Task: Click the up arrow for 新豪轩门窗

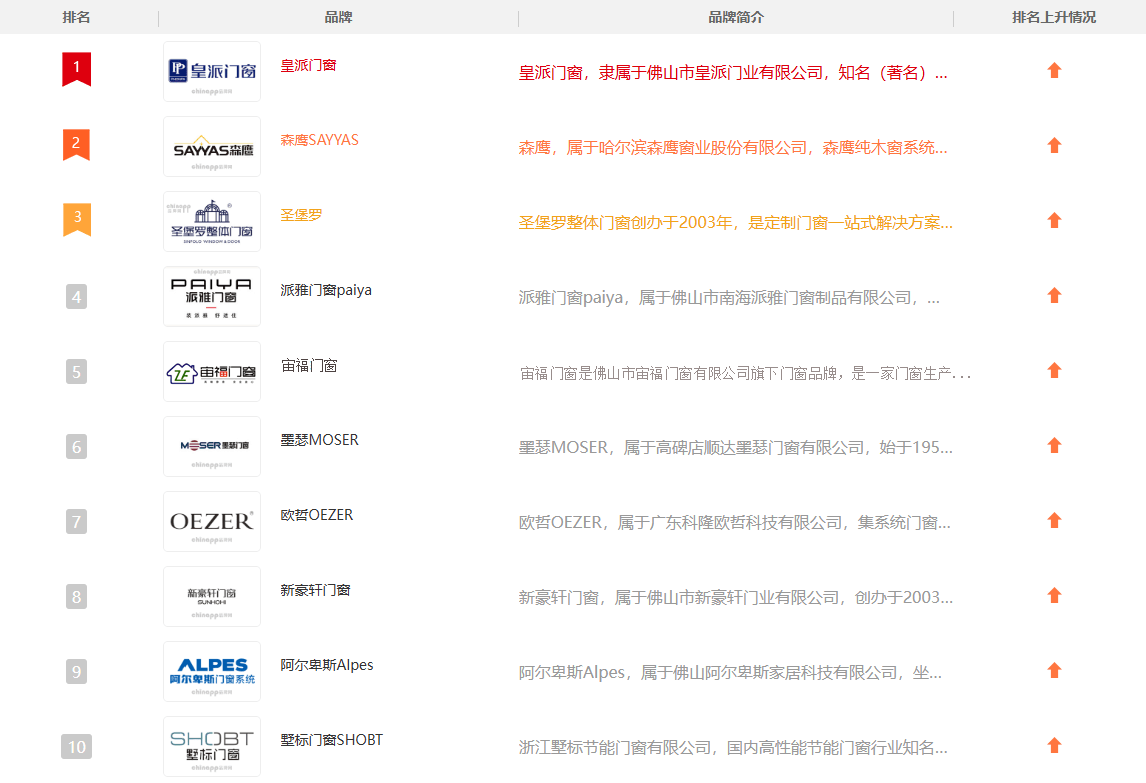Action: coord(1054,595)
